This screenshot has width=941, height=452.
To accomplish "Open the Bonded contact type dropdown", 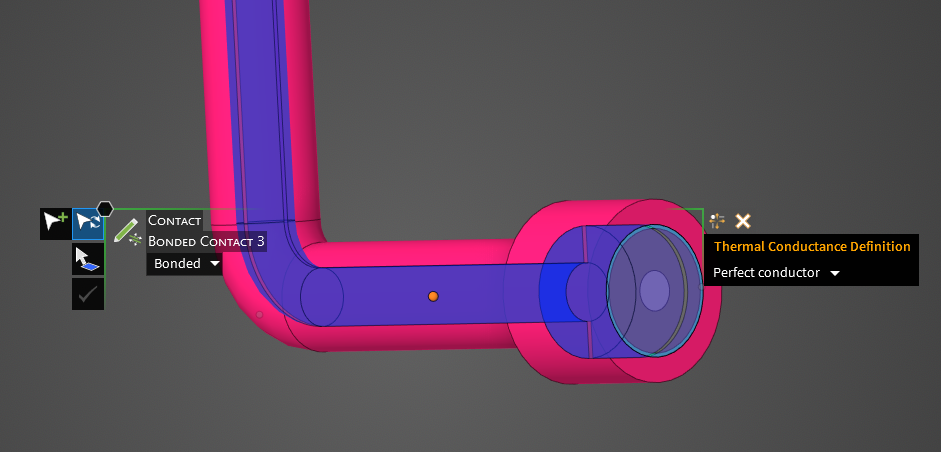I will pyautogui.click(x=186, y=264).
